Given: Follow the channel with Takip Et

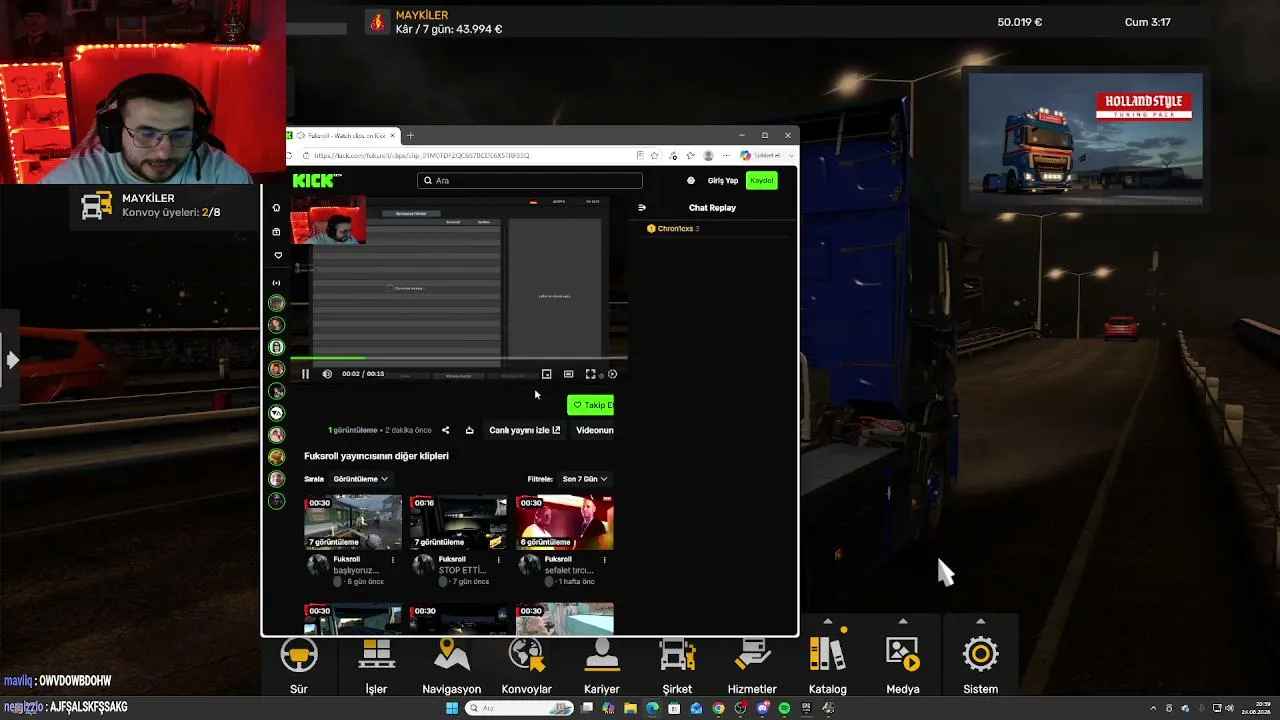Looking at the screenshot, I should [590, 405].
